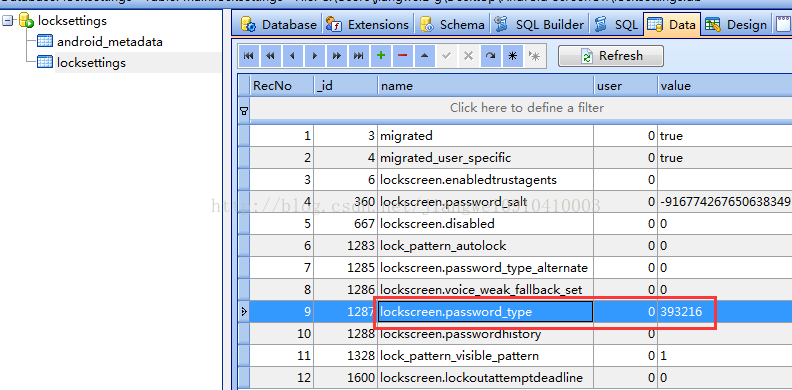The height and width of the screenshot is (390, 792).
Task: Open the Database tab
Action: click(279, 24)
